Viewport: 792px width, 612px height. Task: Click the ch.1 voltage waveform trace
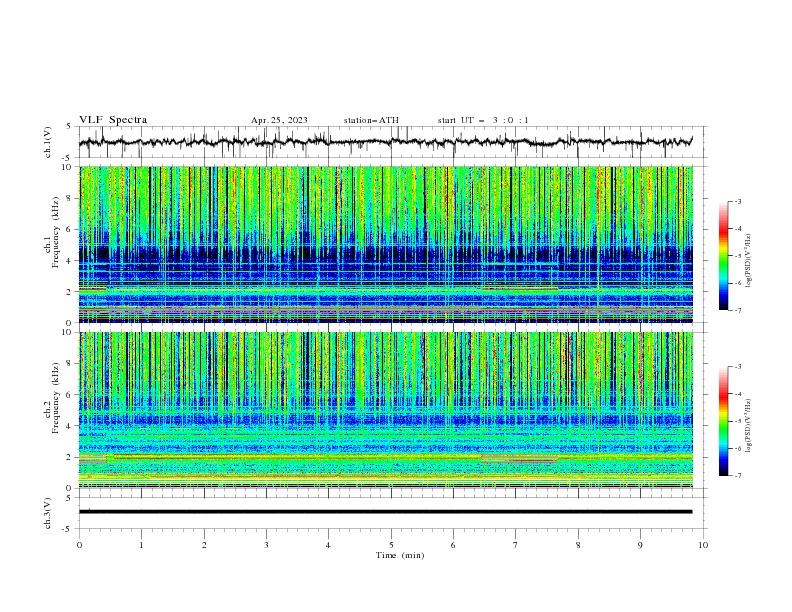(385, 142)
